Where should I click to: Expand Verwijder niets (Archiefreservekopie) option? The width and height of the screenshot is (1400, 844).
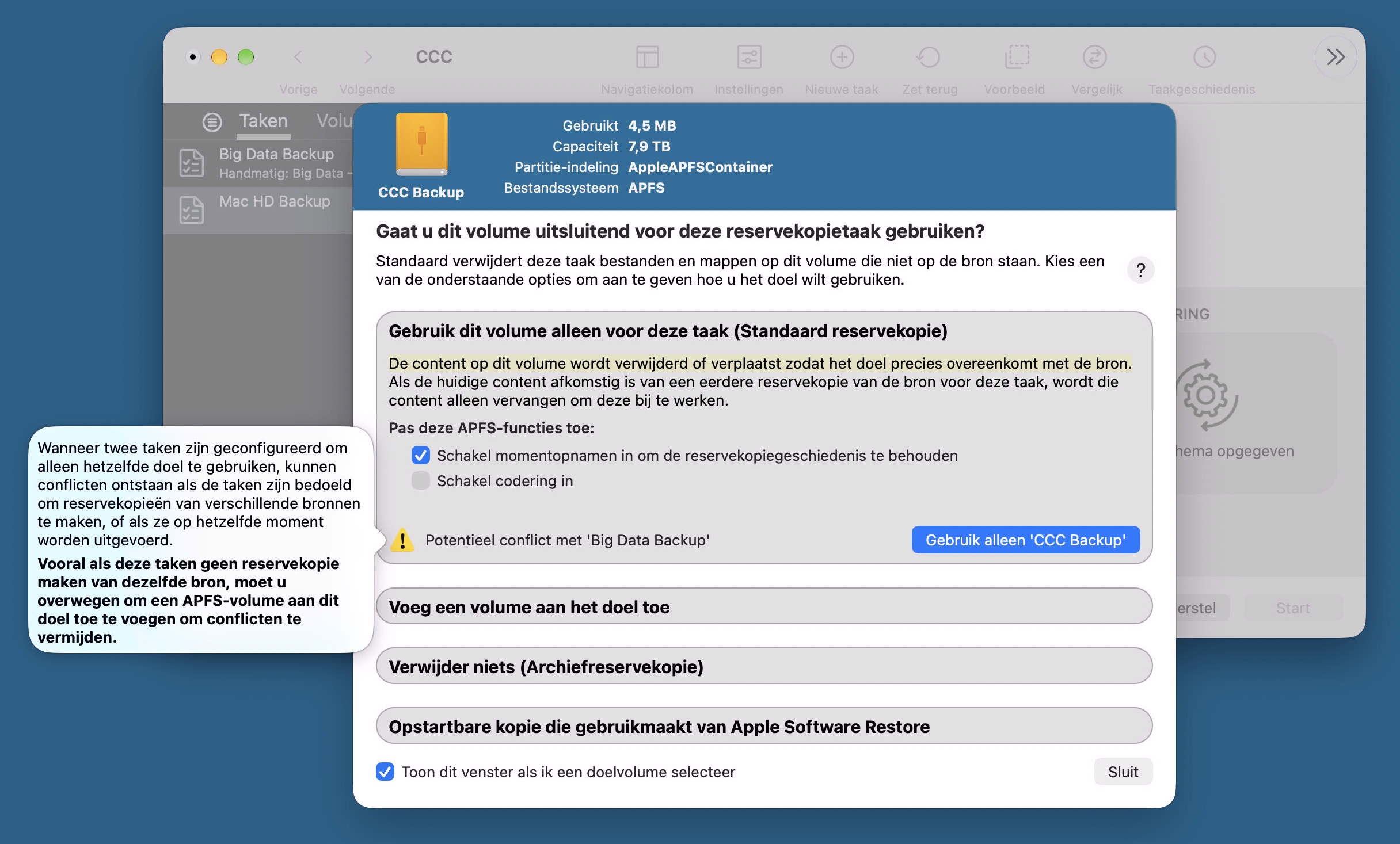(764, 666)
